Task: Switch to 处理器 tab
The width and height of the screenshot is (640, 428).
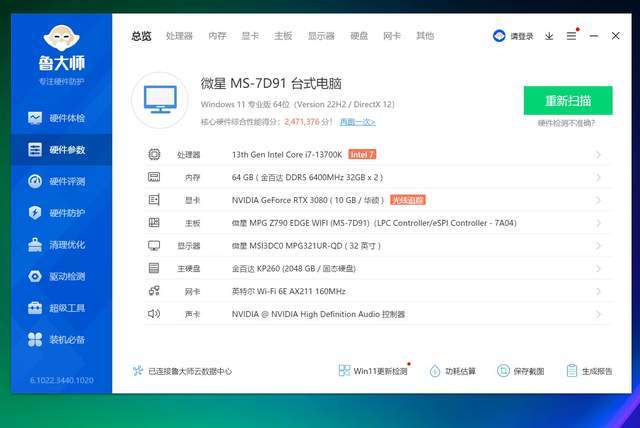Action: (179, 36)
